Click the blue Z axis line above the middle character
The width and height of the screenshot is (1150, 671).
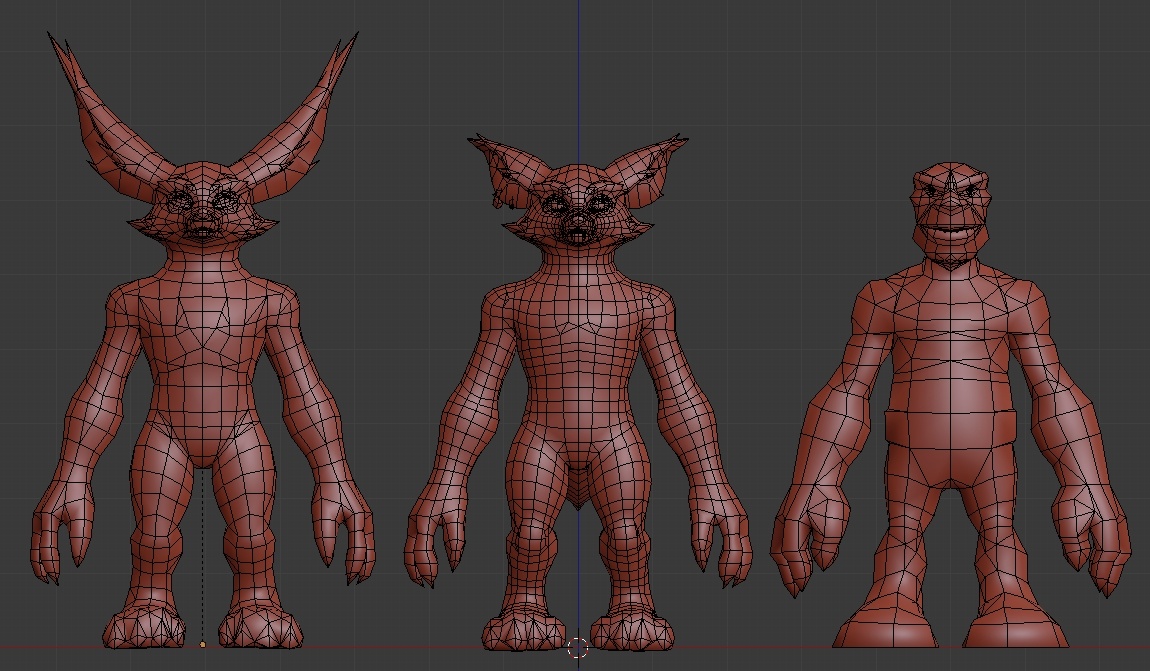[578, 60]
